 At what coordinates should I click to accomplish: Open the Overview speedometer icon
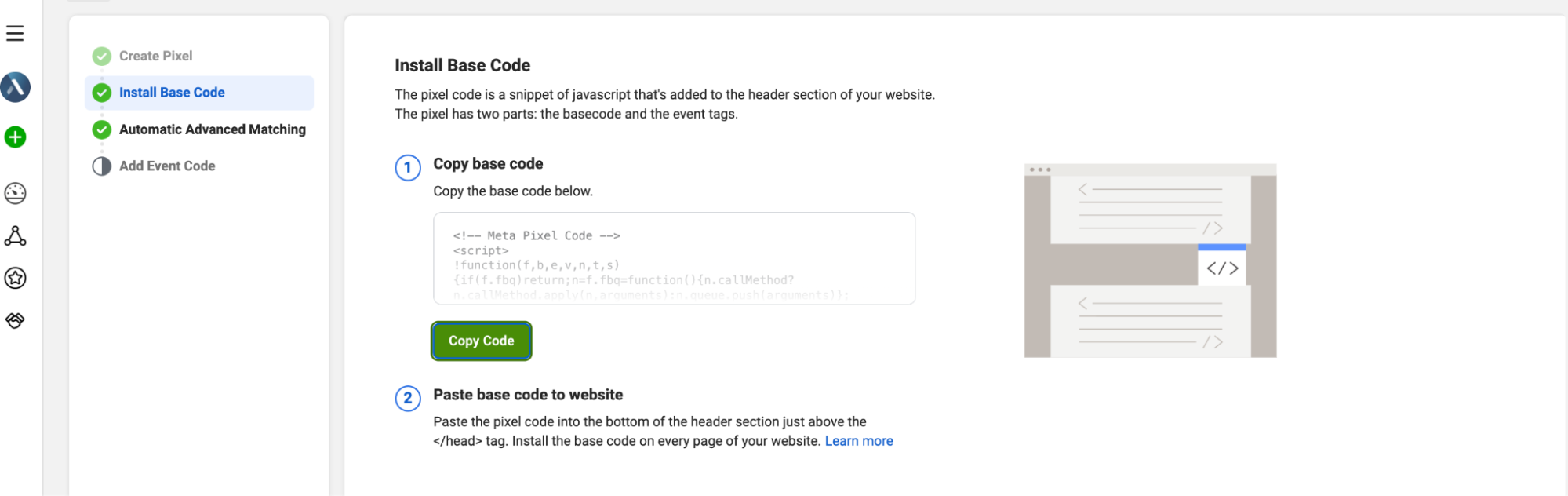15,193
